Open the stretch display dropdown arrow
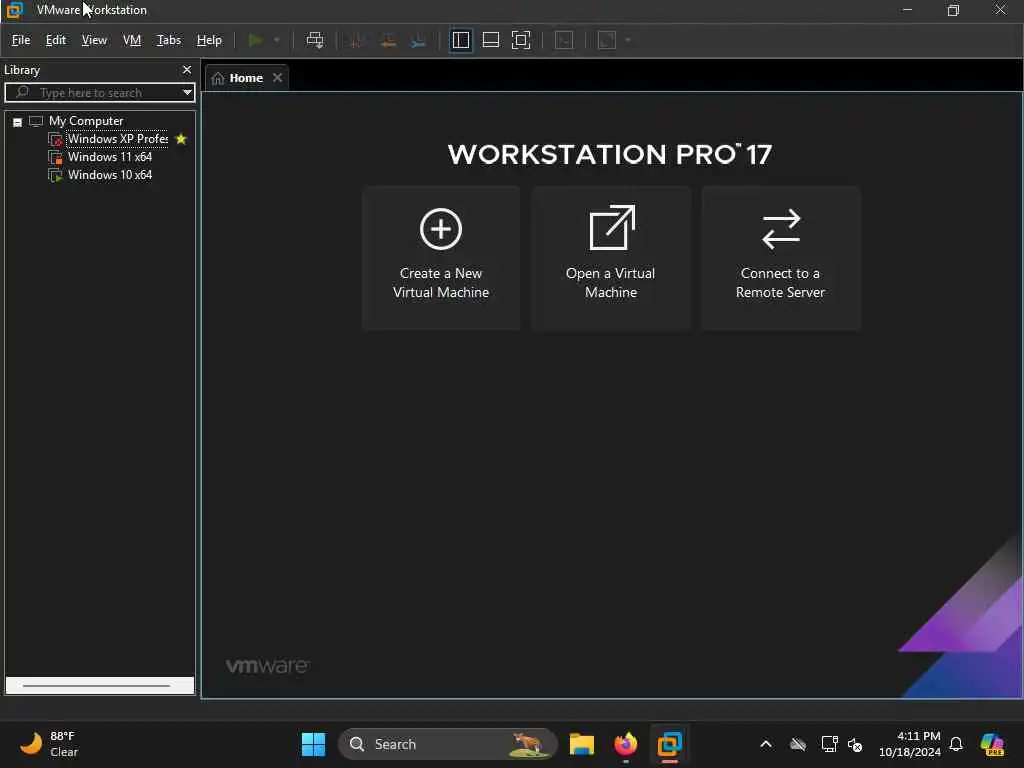The width and height of the screenshot is (1024, 768). coord(628,40)
